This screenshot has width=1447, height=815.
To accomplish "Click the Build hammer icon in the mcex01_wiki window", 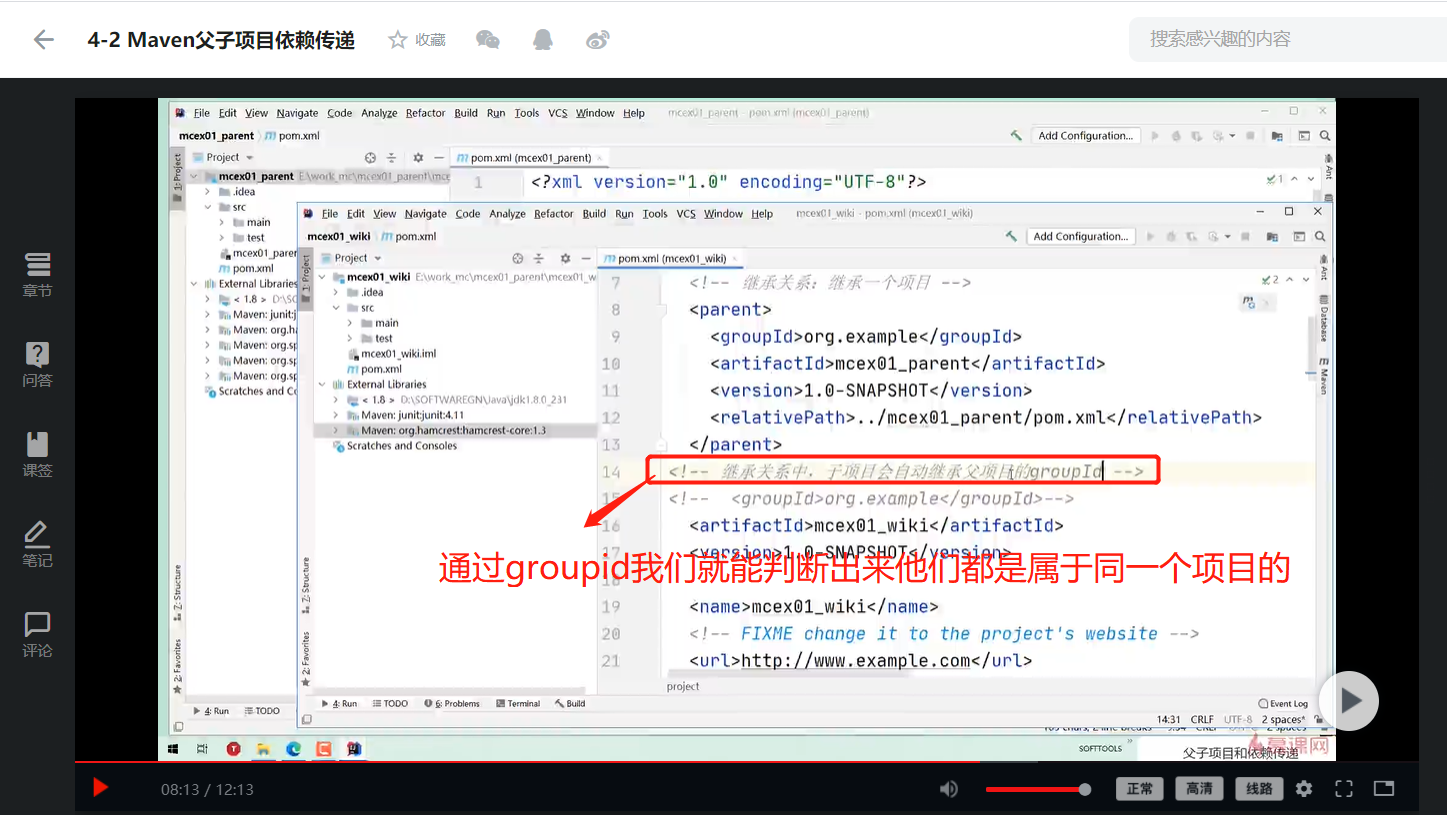I will coord(1012,237).
